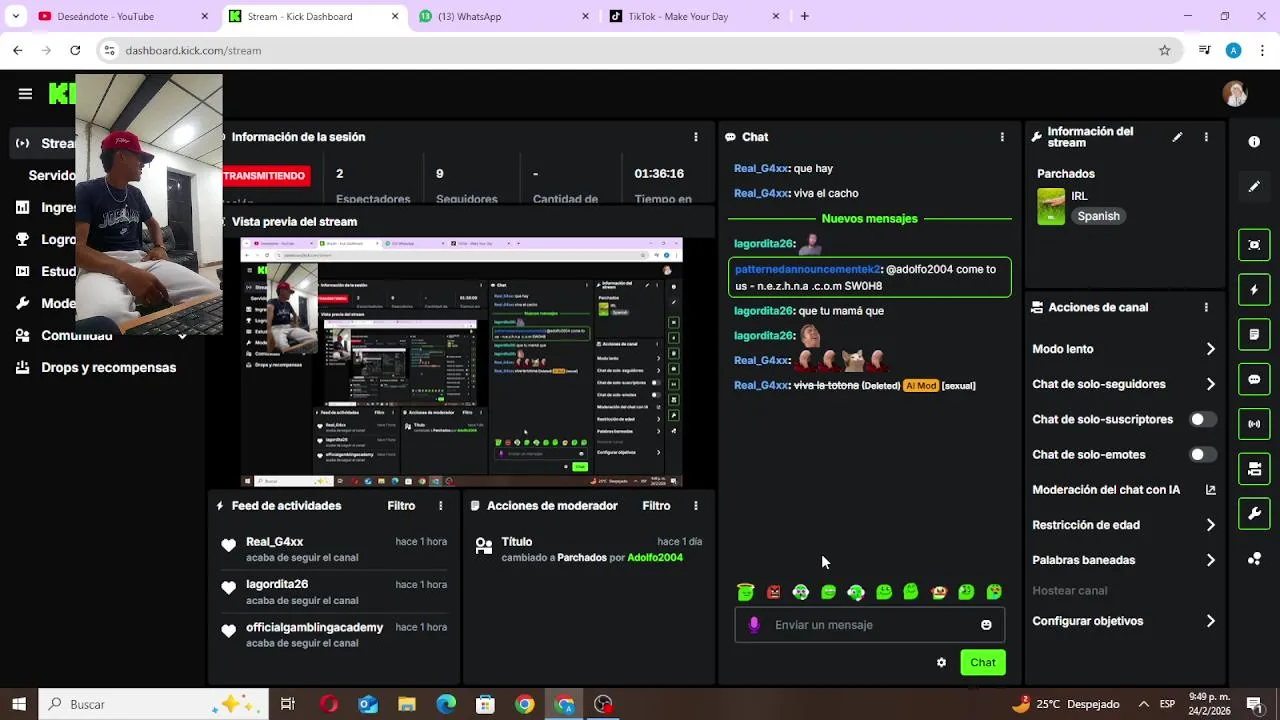Image resolution: width=1280 pixels, height=720 pixels.
Task: Click lagordita26 in activity feed
Action: pos(277,584)
